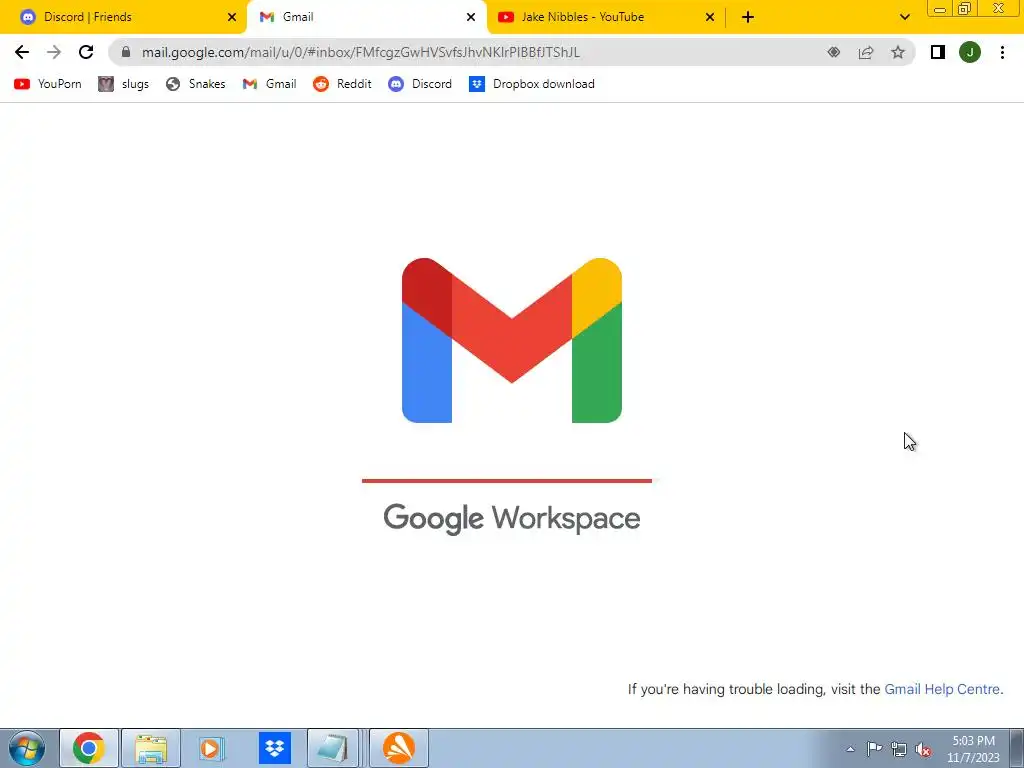Open the Gmail bookmark

tap(269, 84)
